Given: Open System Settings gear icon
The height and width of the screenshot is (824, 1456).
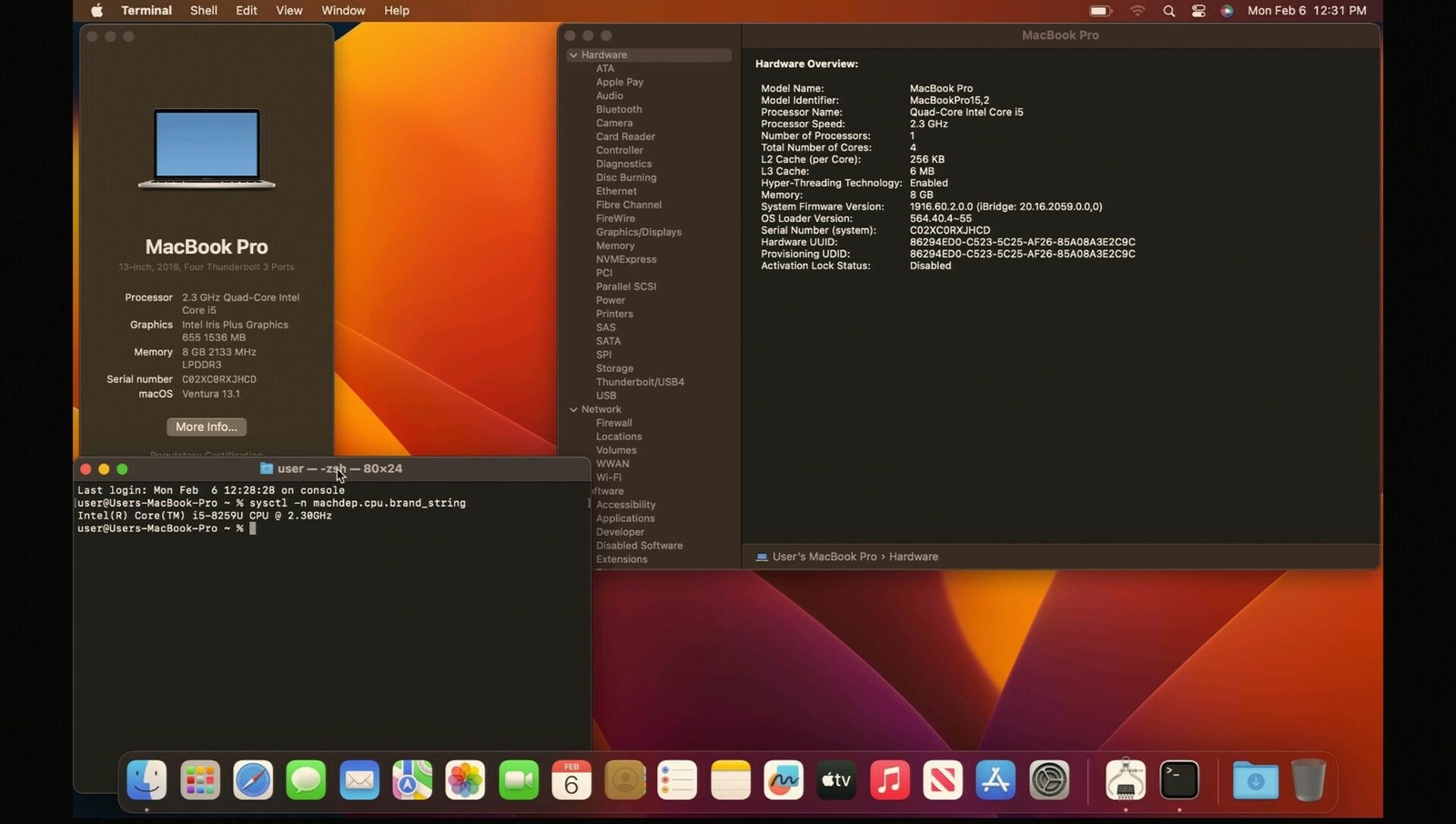Looking at the screenshot, I should [1049, 780].
